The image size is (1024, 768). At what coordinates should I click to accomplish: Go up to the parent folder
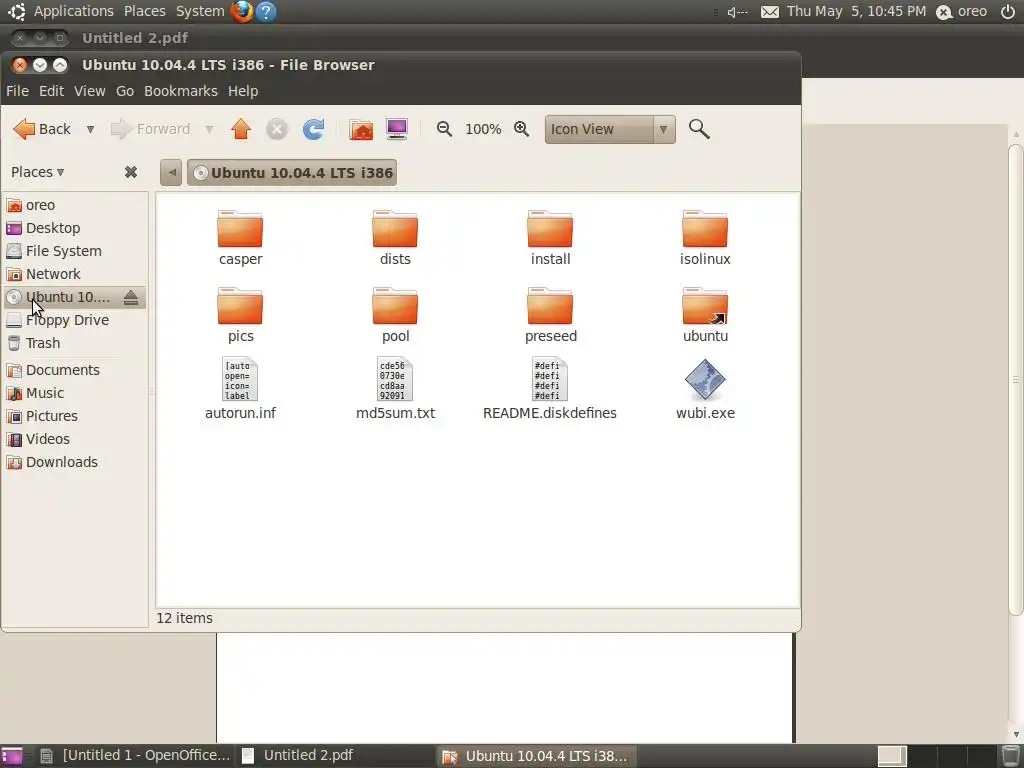point(241,129)
